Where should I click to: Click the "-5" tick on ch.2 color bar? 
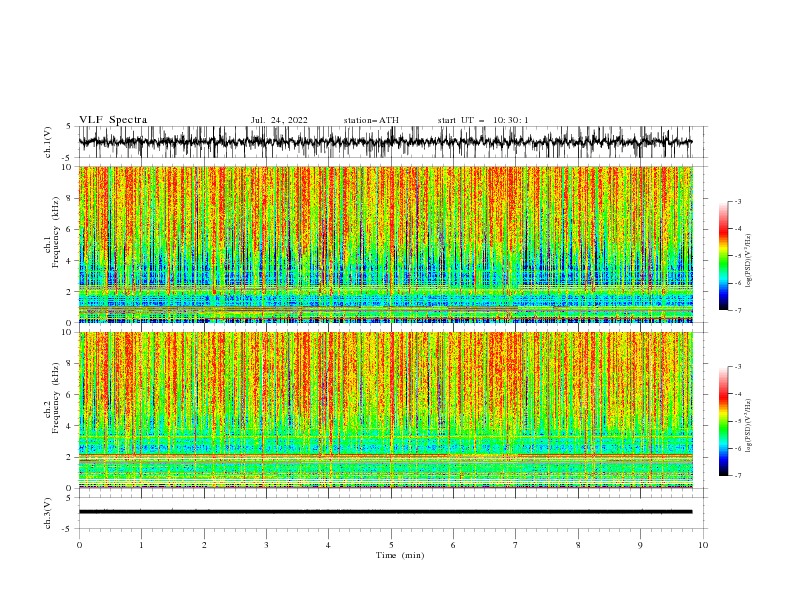pyautogui.click(x=737, y=421)
